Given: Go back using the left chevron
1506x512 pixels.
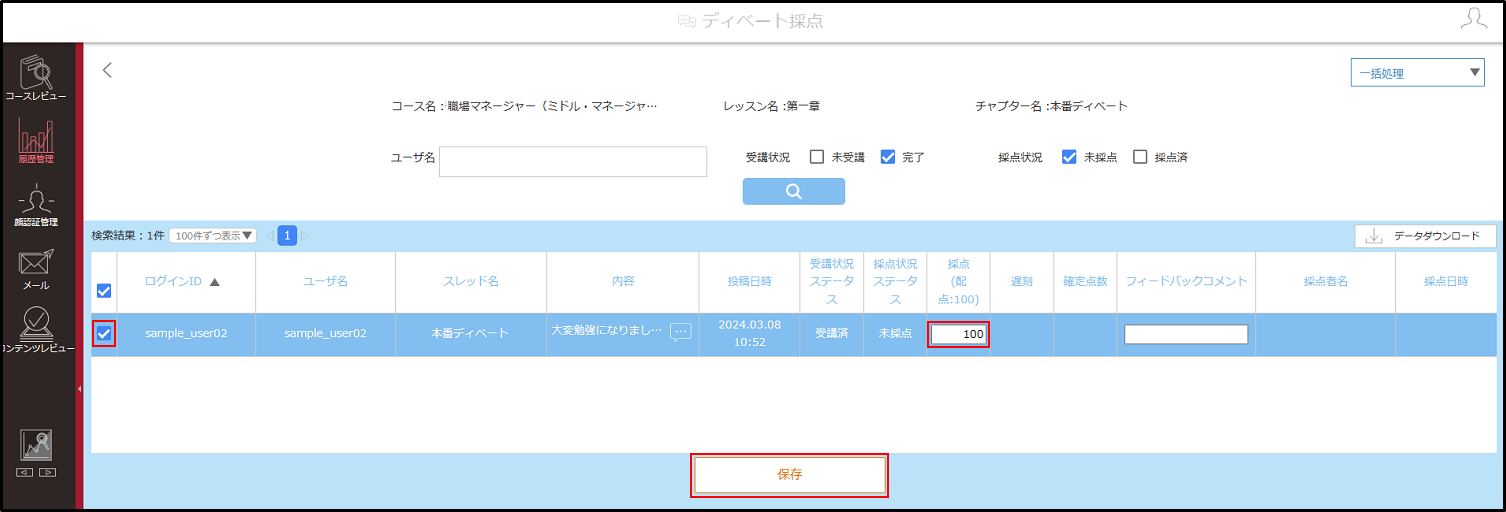Looking at the screenshot, I should pos(108,70).
